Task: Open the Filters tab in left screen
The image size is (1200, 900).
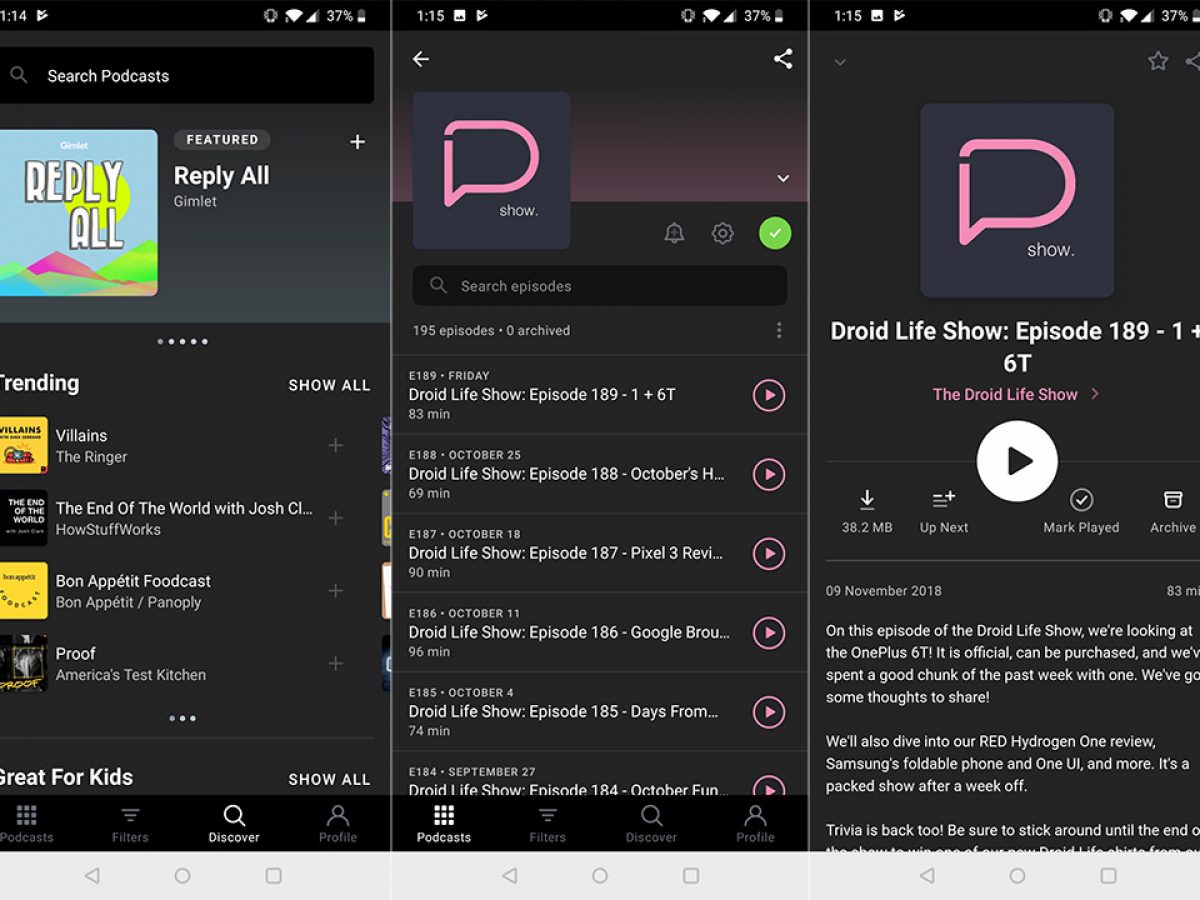Action: coord(130,824)
